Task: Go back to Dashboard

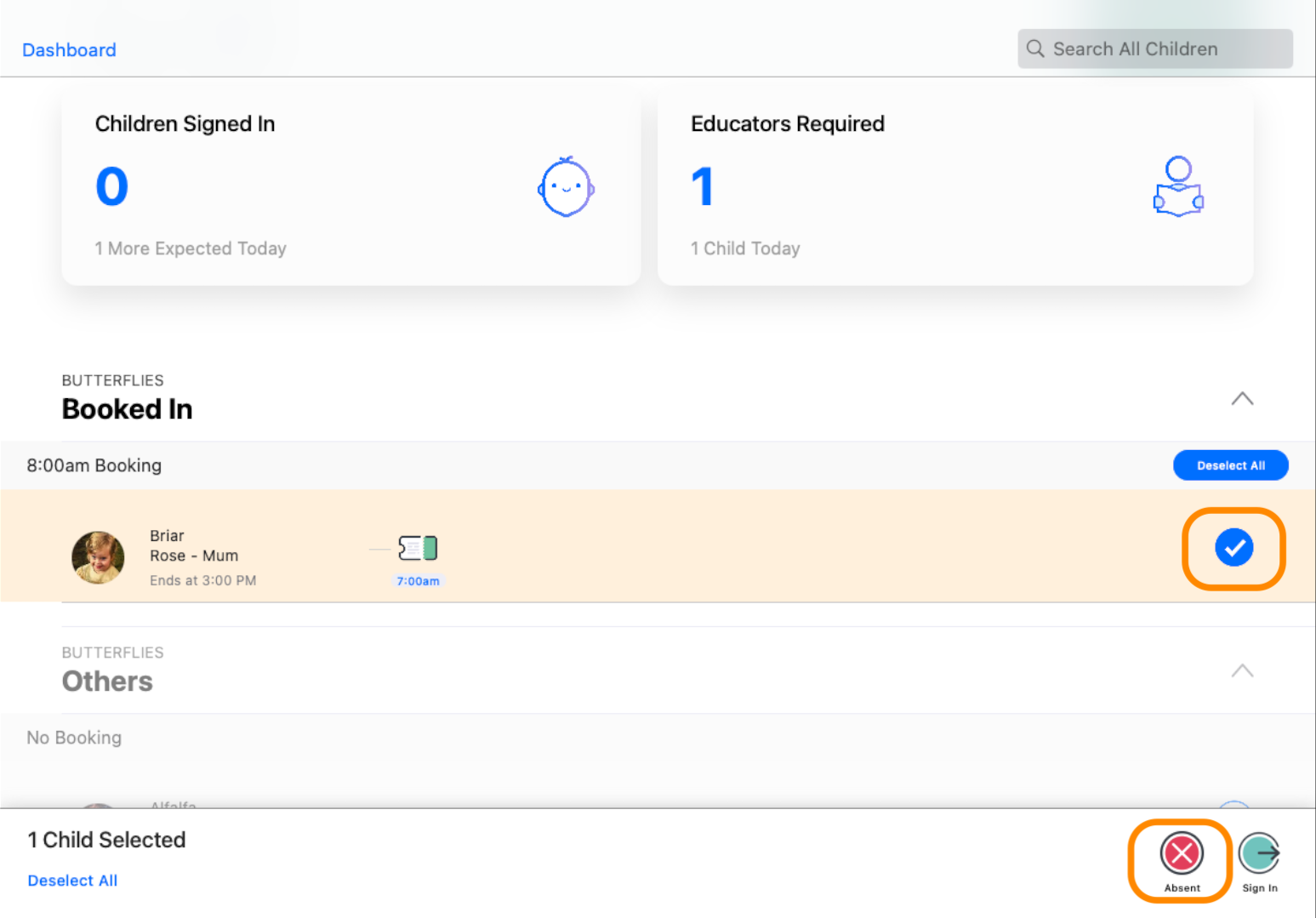Action: [x=69, y=50]
